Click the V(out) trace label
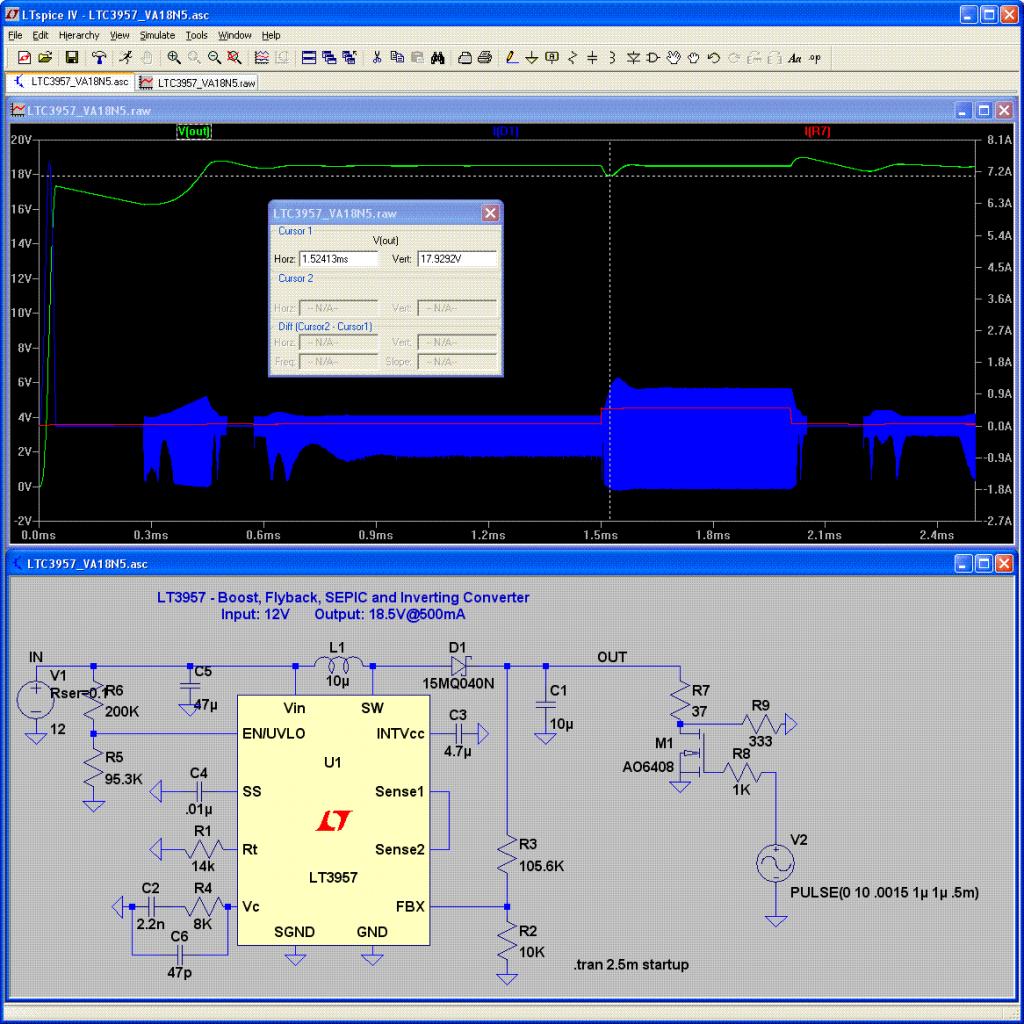The width and height of the screenshot is (1024, 1024). 194,131
